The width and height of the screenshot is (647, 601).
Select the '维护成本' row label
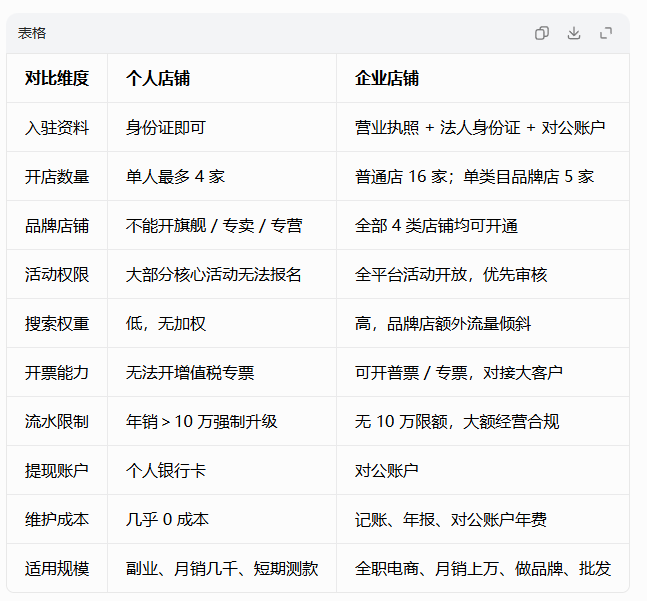click(x=57, y=520)
